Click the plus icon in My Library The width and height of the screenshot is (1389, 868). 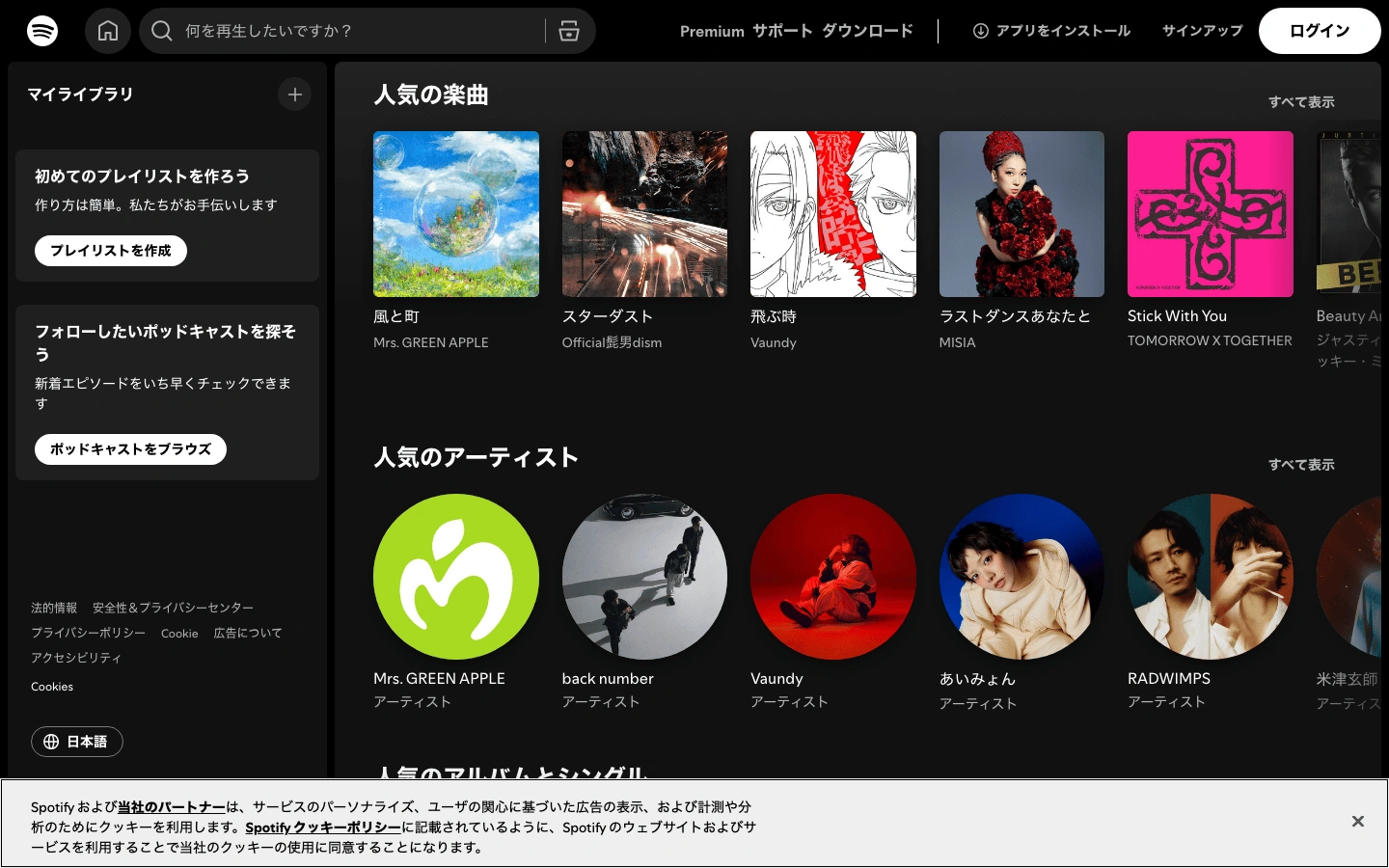coord(295,95)
